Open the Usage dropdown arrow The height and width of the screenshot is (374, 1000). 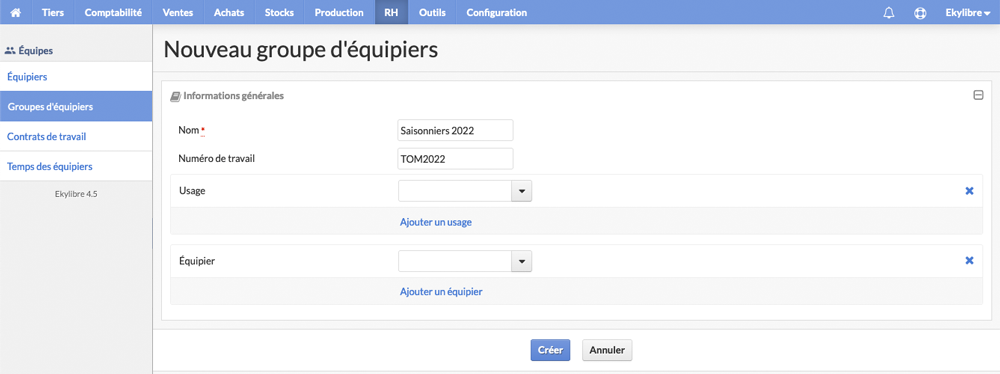pos(522,191)
